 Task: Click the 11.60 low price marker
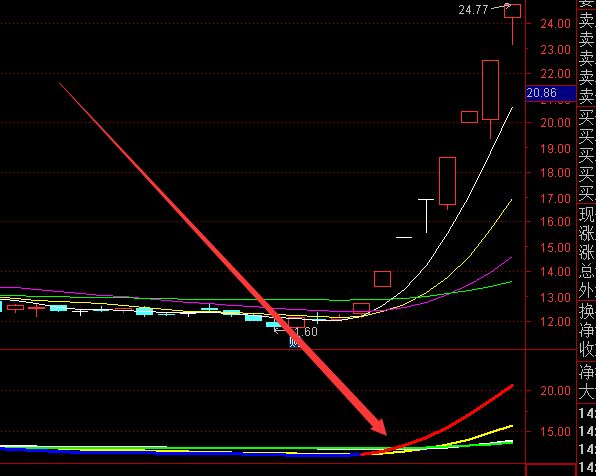click(x=306, y=332)
